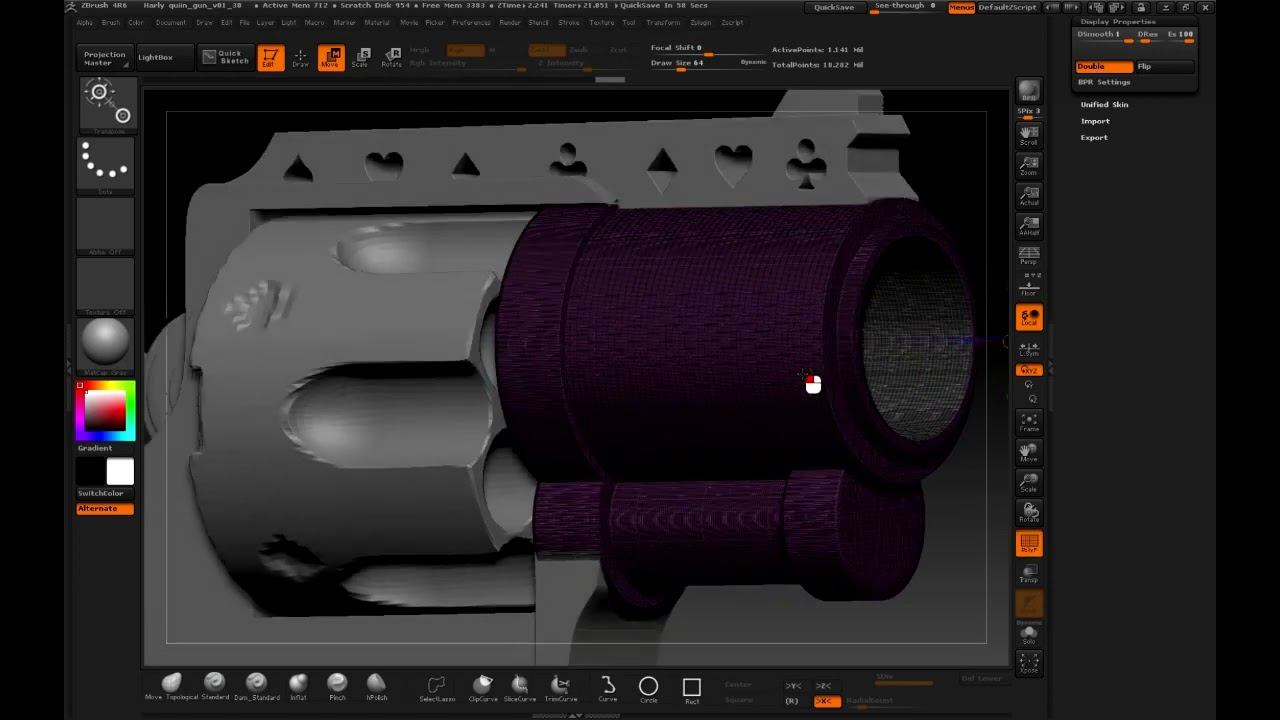Open the MatCap Gray material selector
The height and width of the screenshot is (720, 1280).
[105, 345]
